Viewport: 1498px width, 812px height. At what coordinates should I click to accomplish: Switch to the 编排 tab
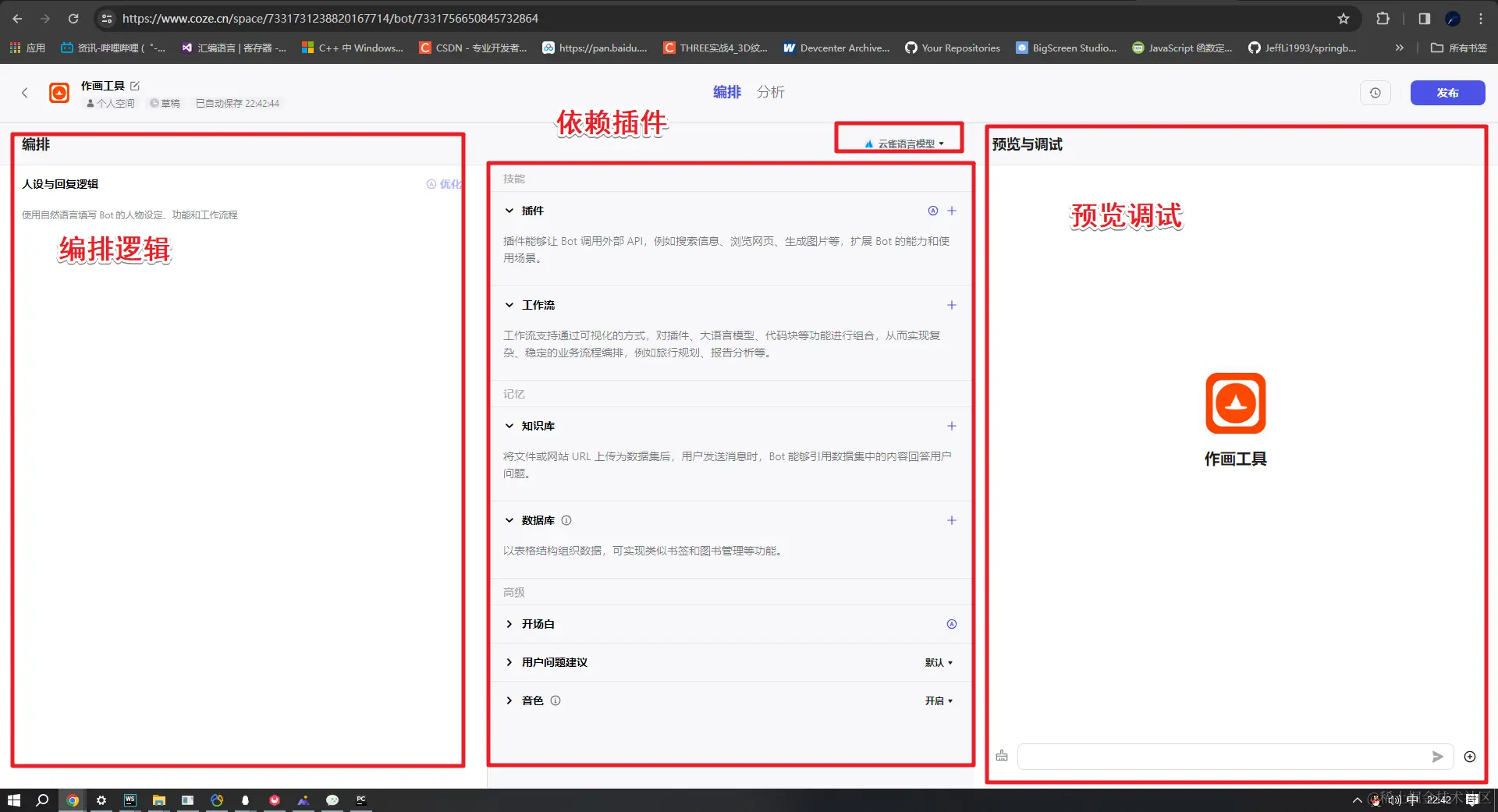click(x=727, y=92)
